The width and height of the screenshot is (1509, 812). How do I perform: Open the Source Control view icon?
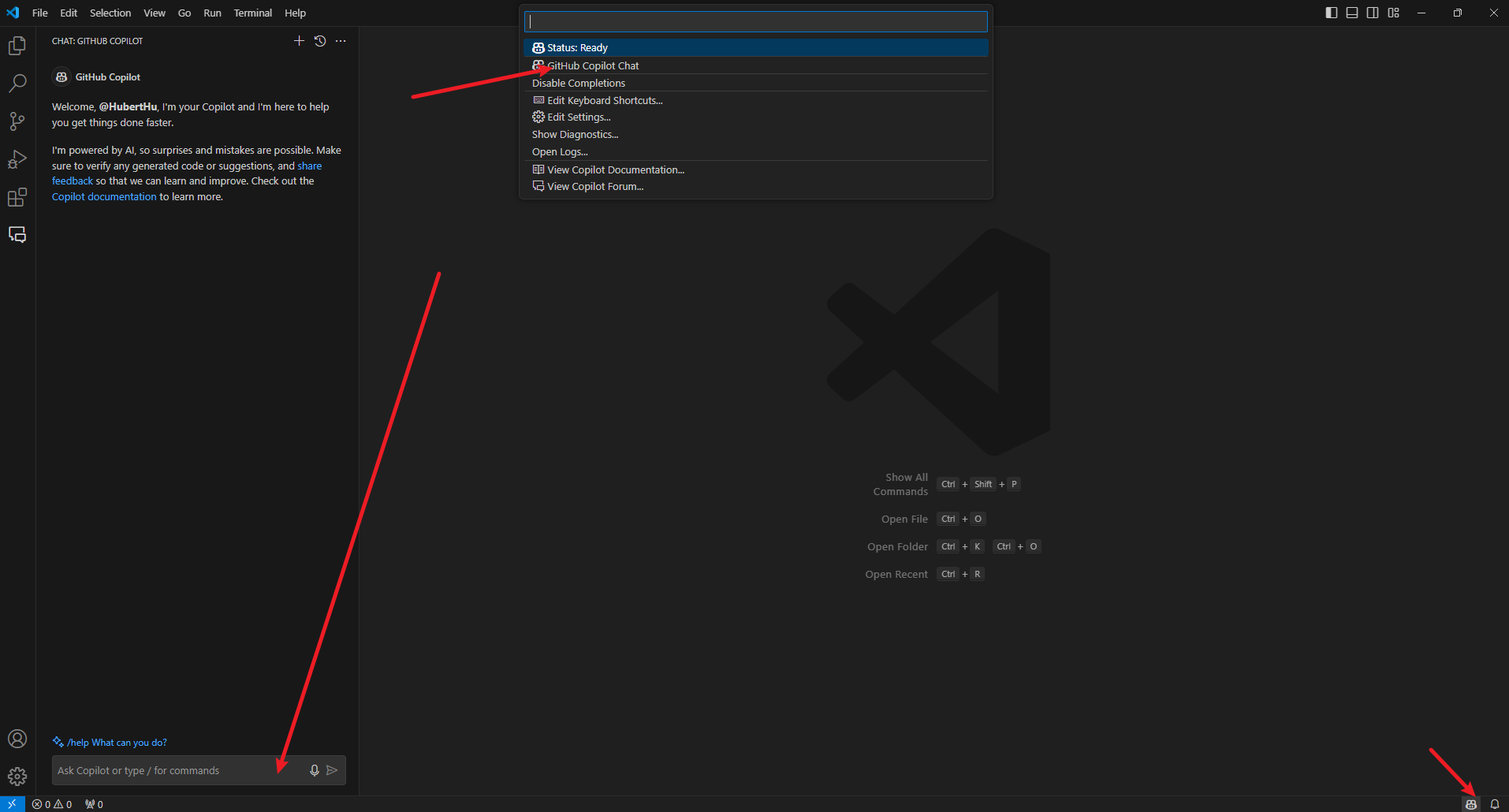tap(17, 121)
